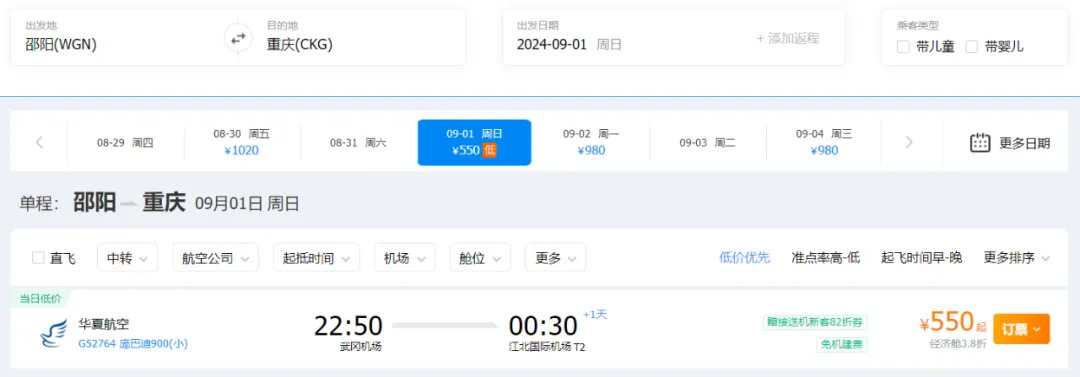
Task: Open flight G52764 庞巴迪900 details link
Action: 133,343
